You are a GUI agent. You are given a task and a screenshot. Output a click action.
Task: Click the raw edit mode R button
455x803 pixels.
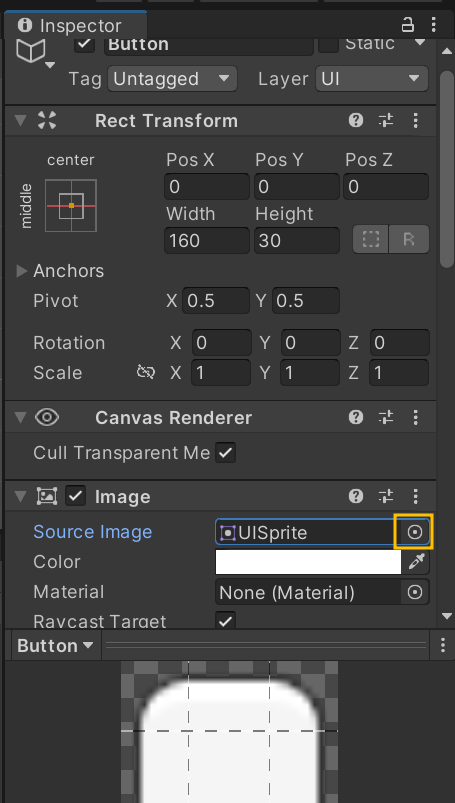[409, 239]
